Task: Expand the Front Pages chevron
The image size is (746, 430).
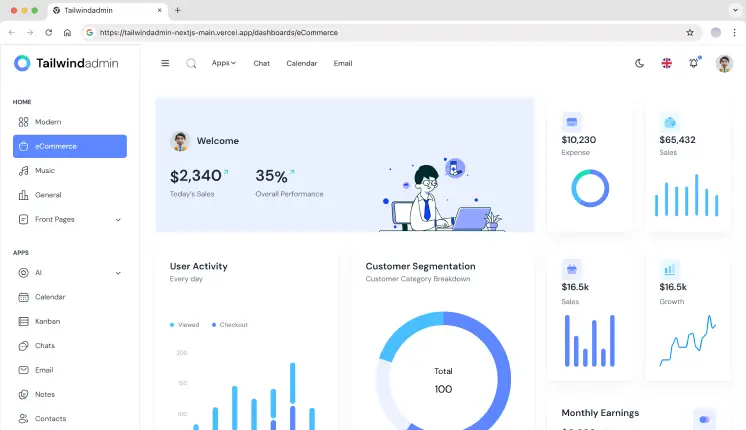Action: (x=118, y=220)
